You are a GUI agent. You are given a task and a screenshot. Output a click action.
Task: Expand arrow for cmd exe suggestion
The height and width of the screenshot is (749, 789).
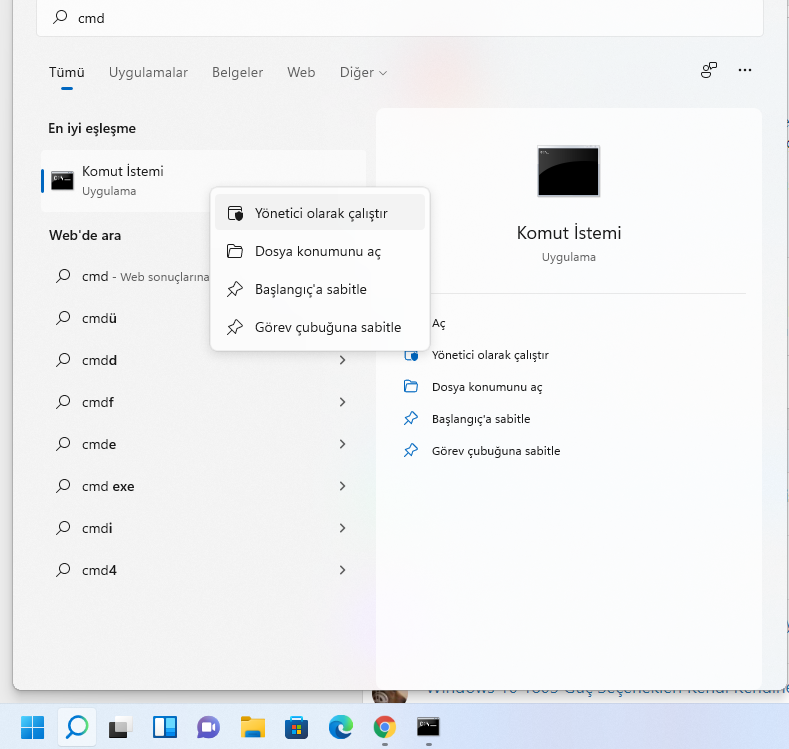[342, 486]
